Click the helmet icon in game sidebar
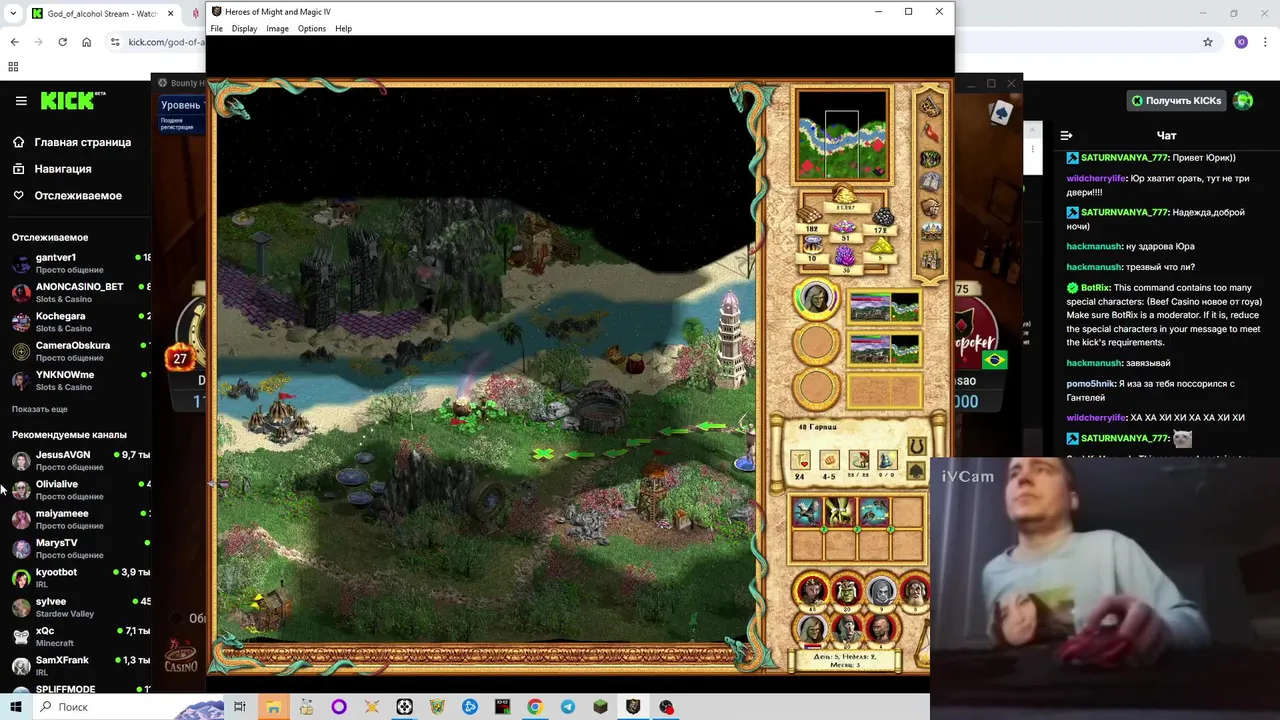Screen dimensions: 1280x720 click(930, 207)
